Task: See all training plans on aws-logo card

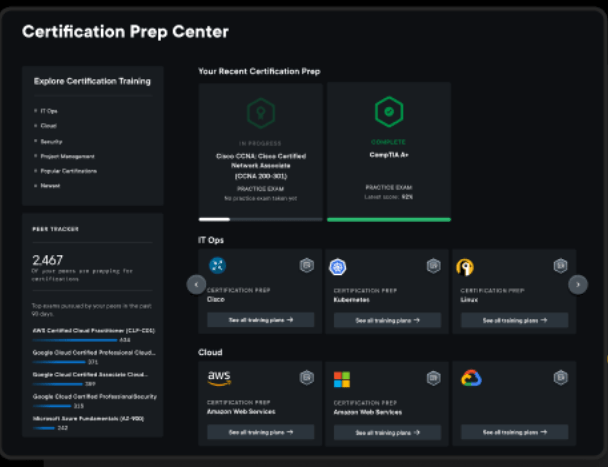Action: (261, 432)
